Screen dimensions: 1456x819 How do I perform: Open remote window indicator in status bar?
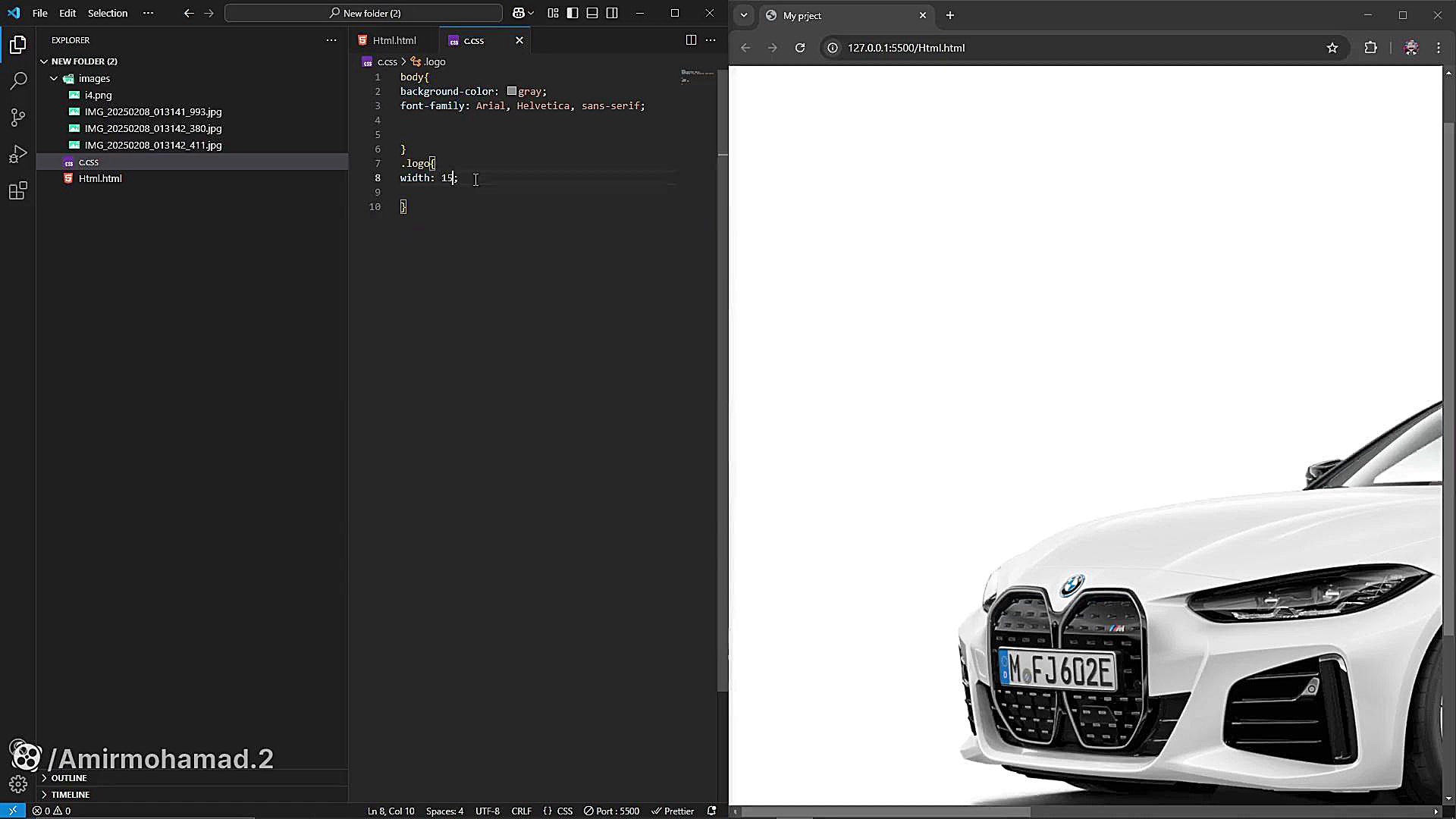point(13,811)
